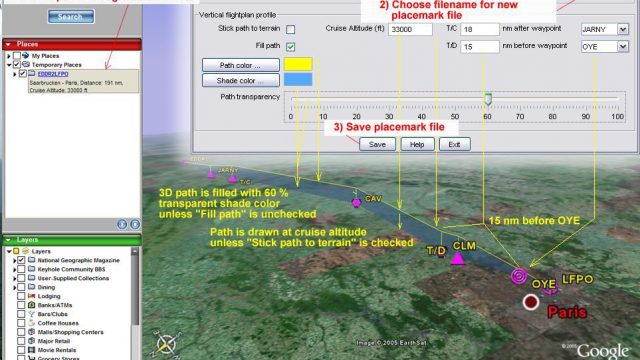This screenshot has height=360, width=640.
Task: Click the left blue round Places button
Action: [x=122, y=224]
